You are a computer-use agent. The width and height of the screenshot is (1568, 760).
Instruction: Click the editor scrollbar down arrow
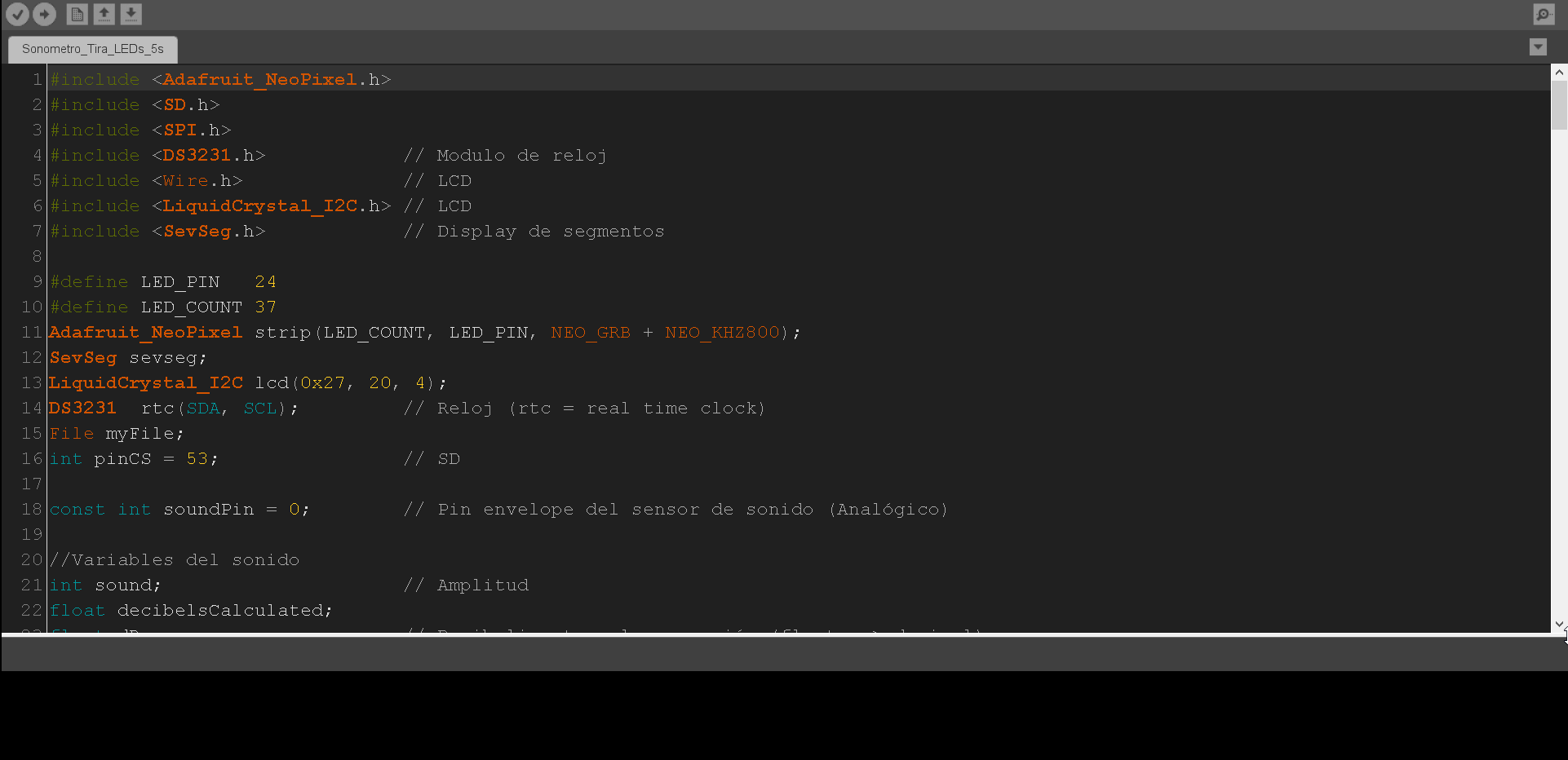click(x=1559, y=624)
